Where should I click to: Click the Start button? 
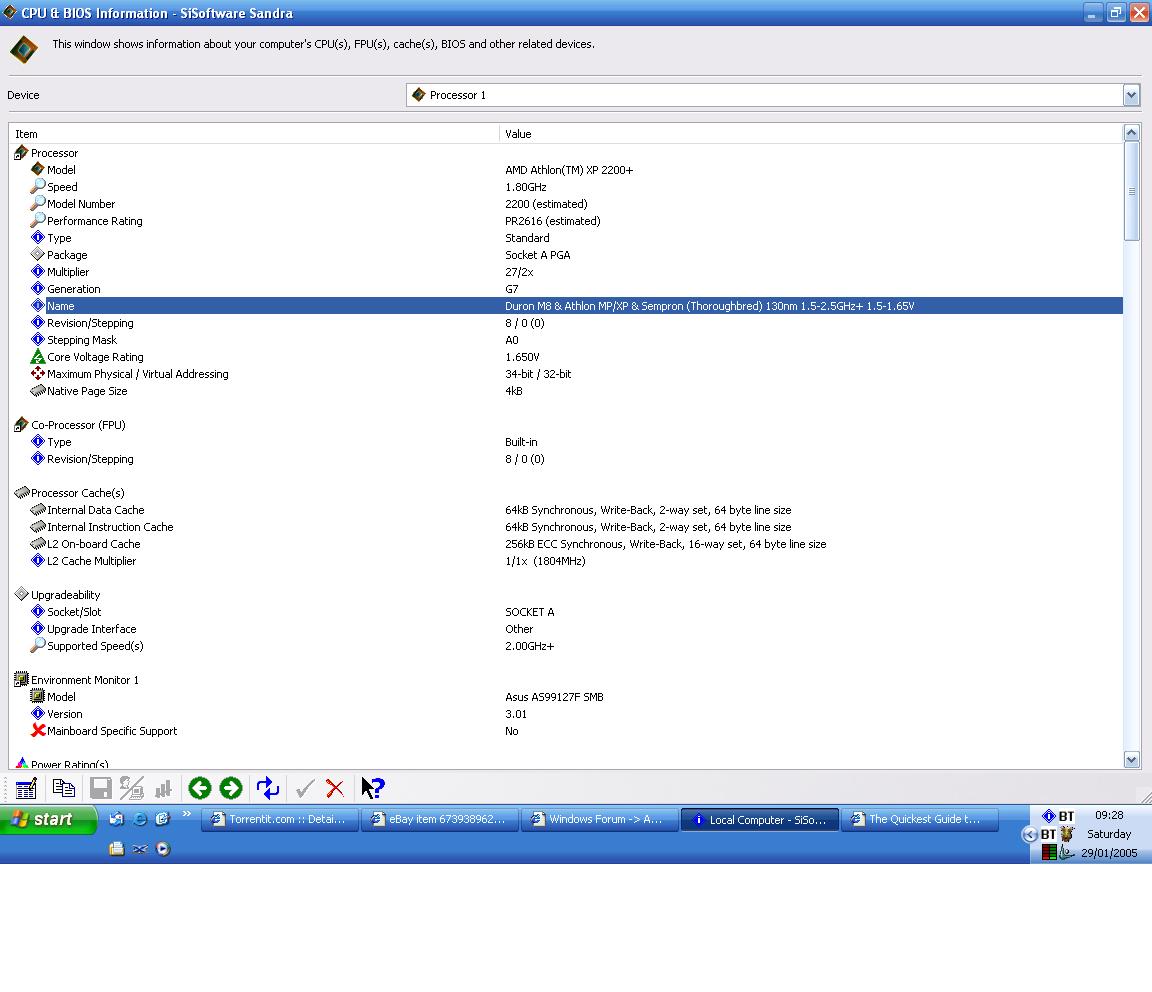pos(48,819)
